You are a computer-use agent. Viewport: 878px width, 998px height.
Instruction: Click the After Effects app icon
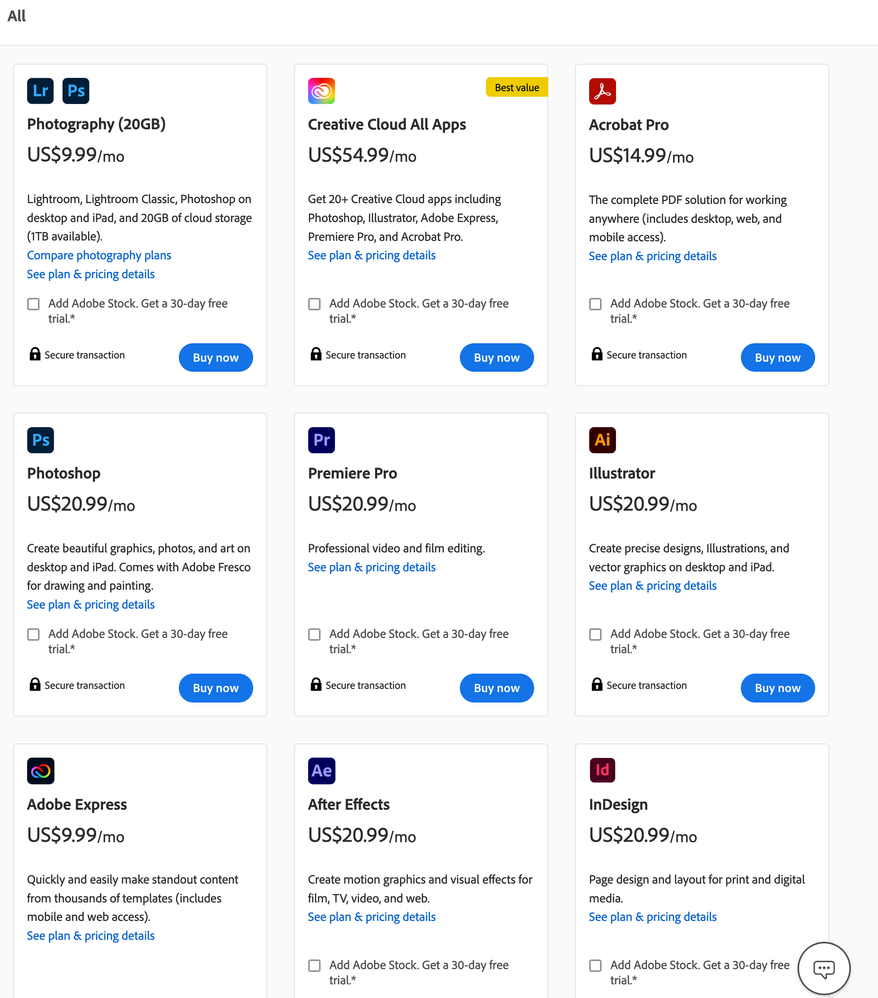pyautogui.click(x=321, y=771)
